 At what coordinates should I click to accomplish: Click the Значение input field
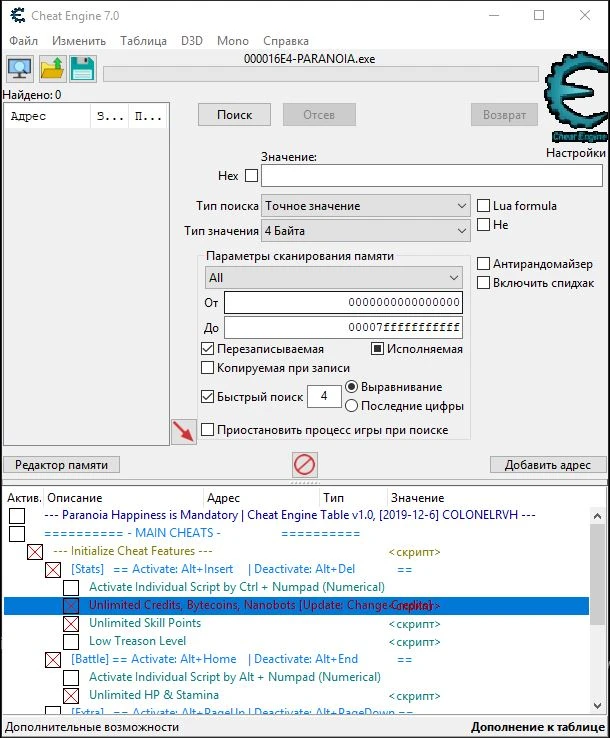click(x=432, y=176)
